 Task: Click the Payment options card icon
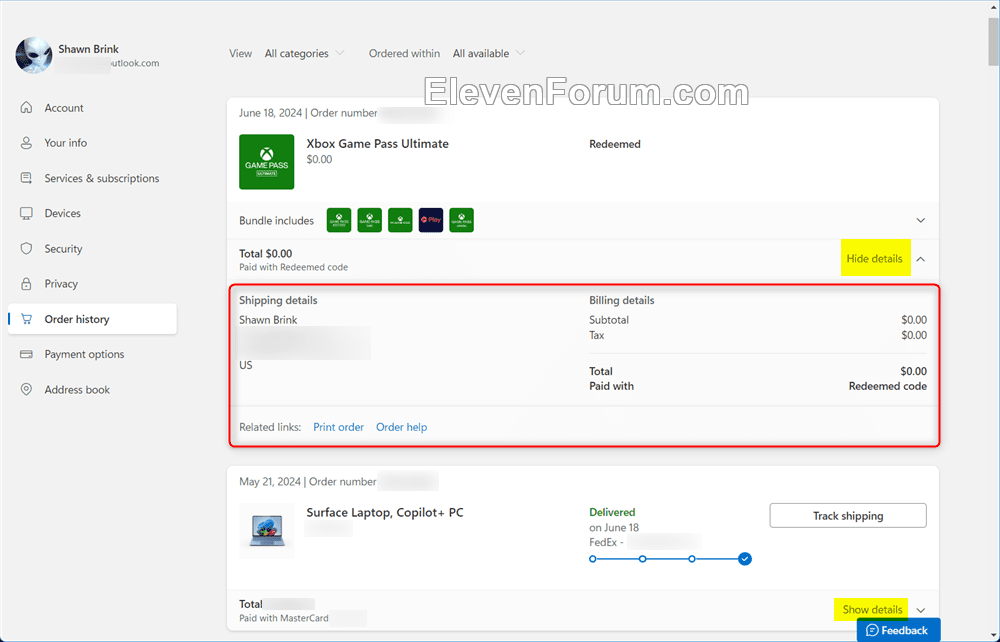26,354
